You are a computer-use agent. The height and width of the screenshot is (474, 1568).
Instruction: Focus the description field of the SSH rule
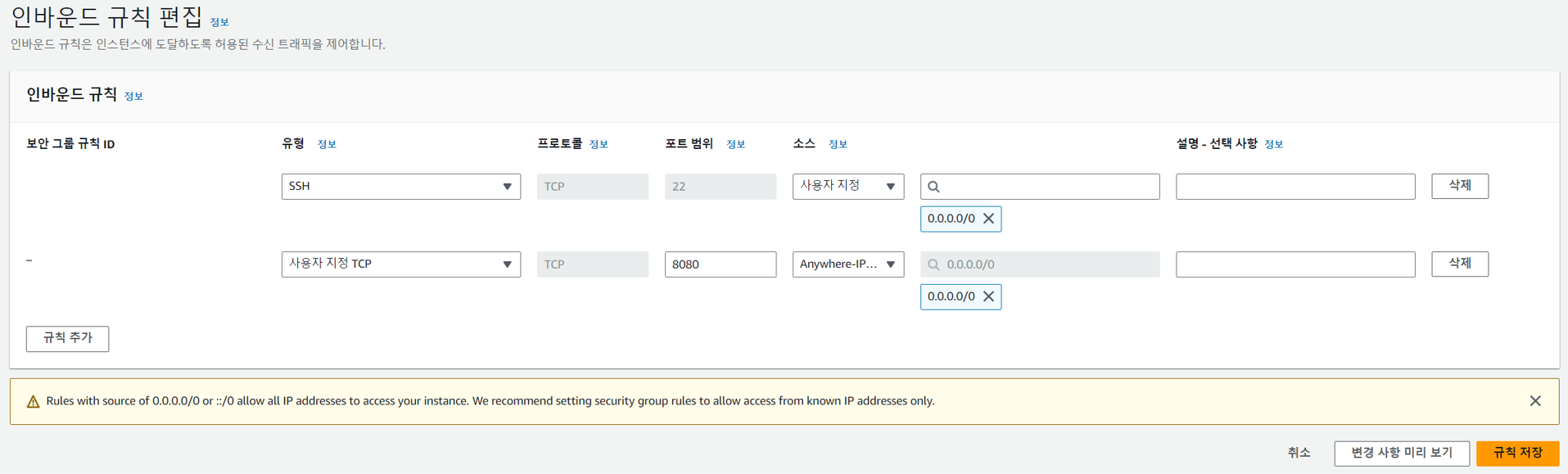(1295, 187)
